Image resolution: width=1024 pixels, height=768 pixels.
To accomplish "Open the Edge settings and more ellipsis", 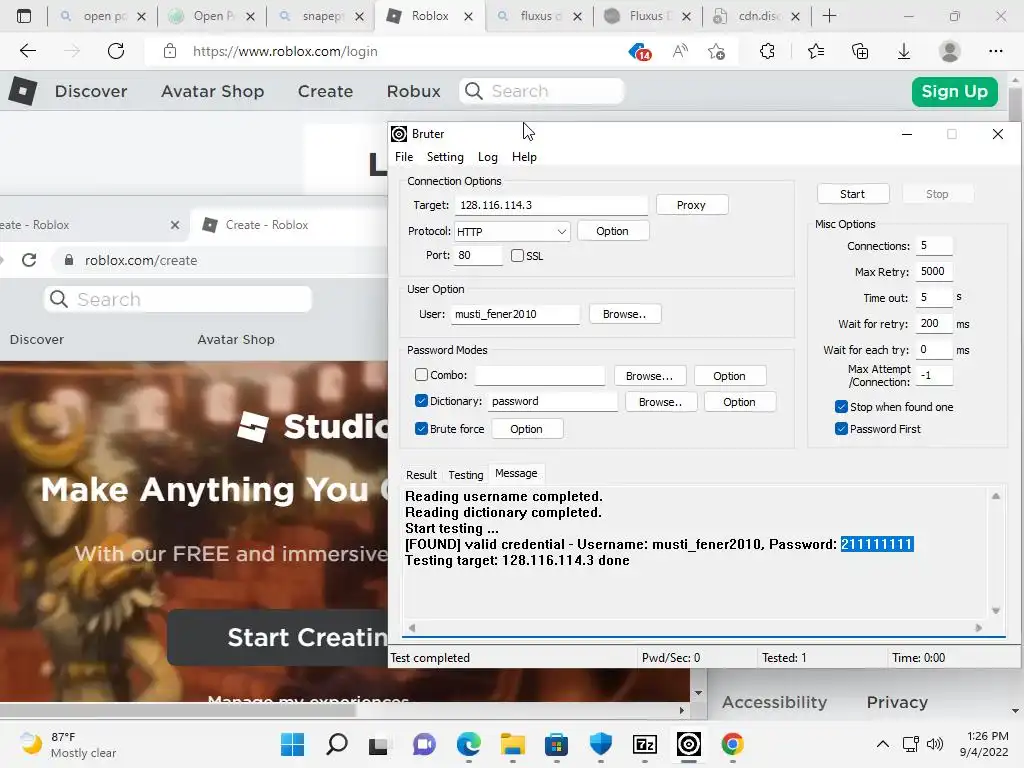I will point(995,51).
